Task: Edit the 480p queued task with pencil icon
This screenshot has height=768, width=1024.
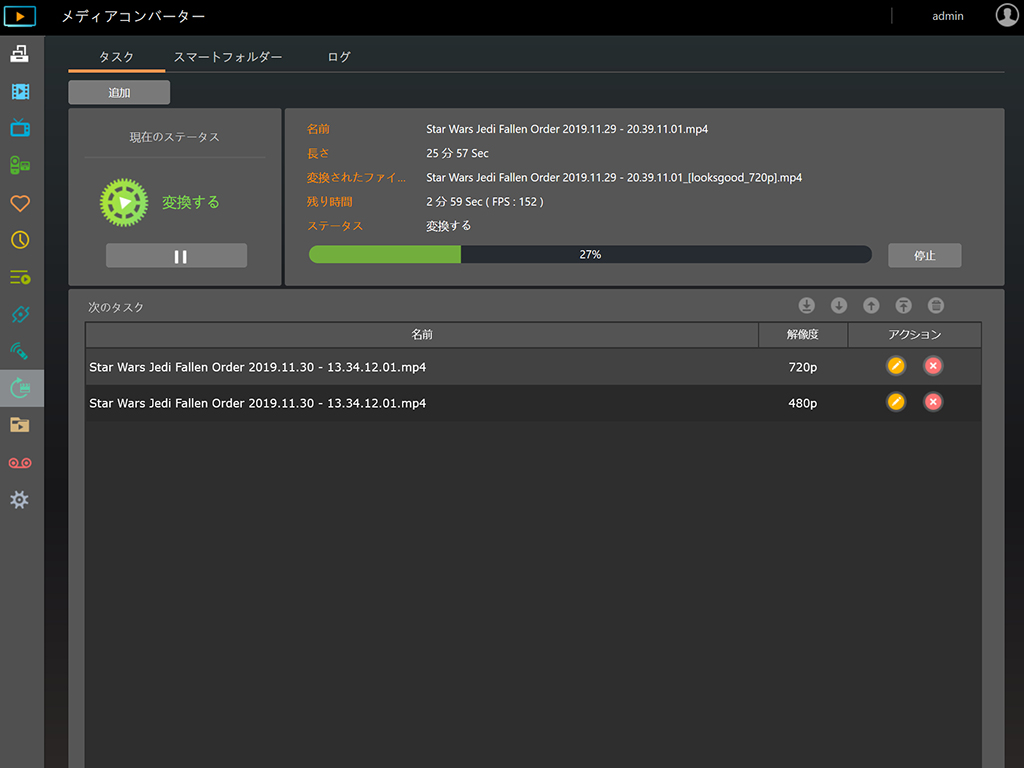Action: pos(896,402)
